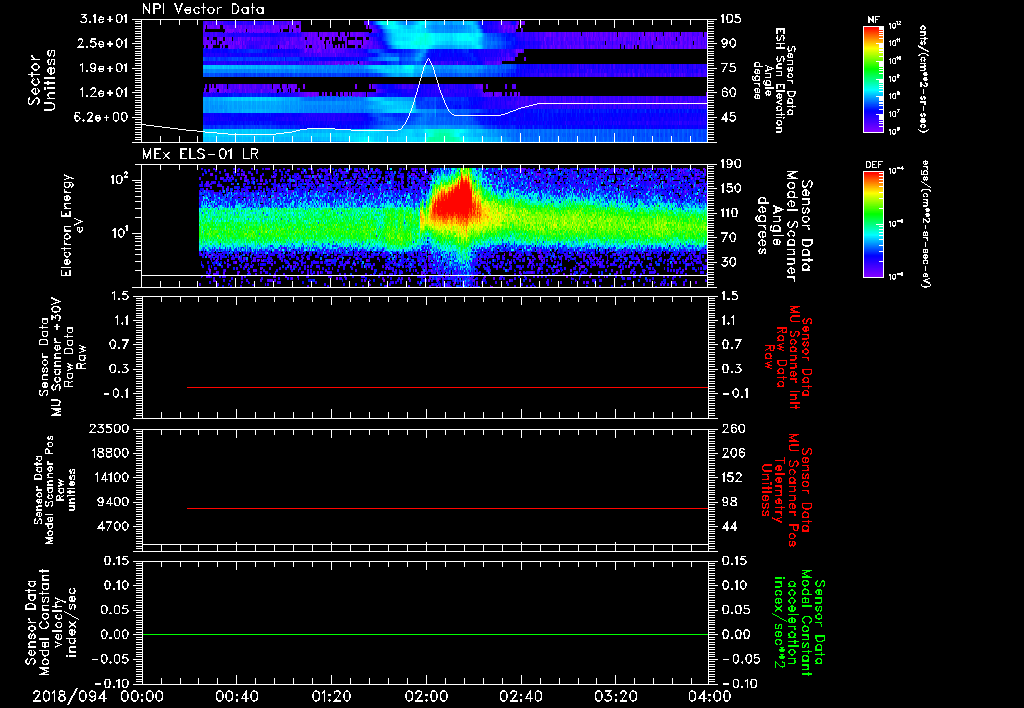The width and height of the screenshot is (1024, 708).
Task: Click the "cnts/(cm**2-sr-sec)" units label
Action: pos(923,78)
